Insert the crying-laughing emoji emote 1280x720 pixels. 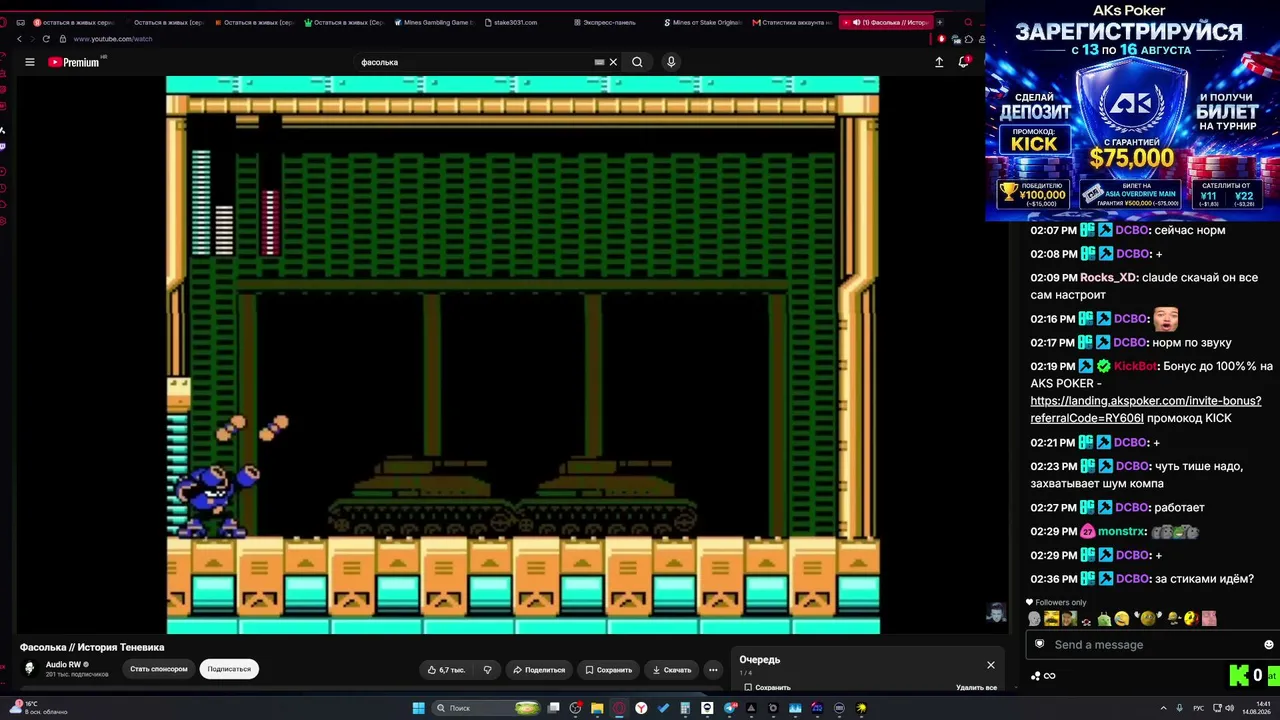pos(1122,619)
